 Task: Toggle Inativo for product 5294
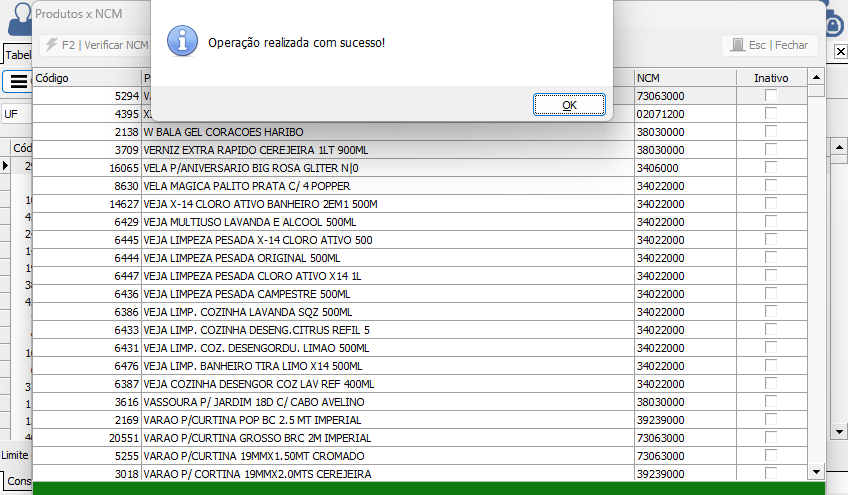tap(771, 96)
